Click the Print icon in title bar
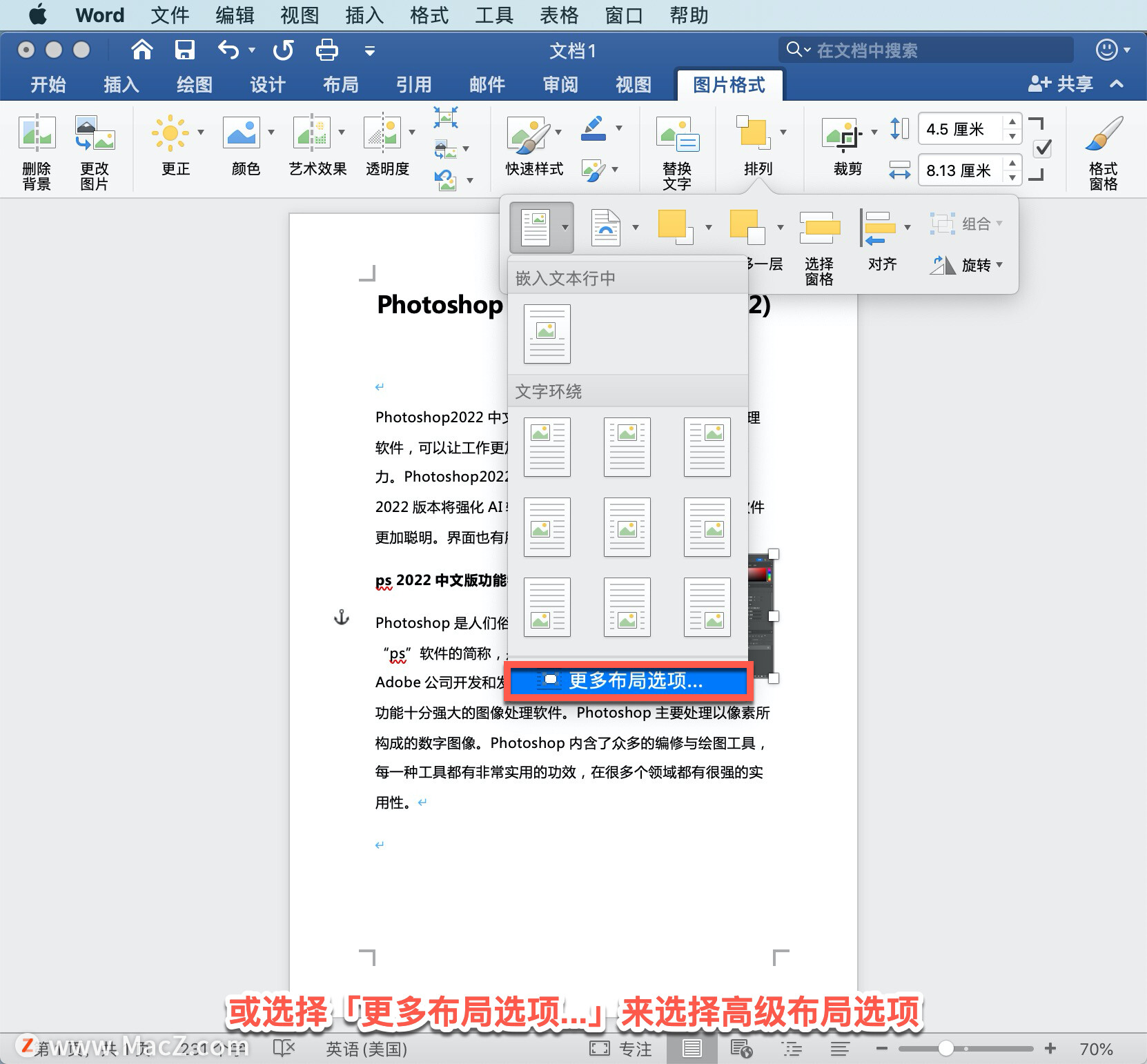This screenshot has width=1147, height=1064. (326, 50)
